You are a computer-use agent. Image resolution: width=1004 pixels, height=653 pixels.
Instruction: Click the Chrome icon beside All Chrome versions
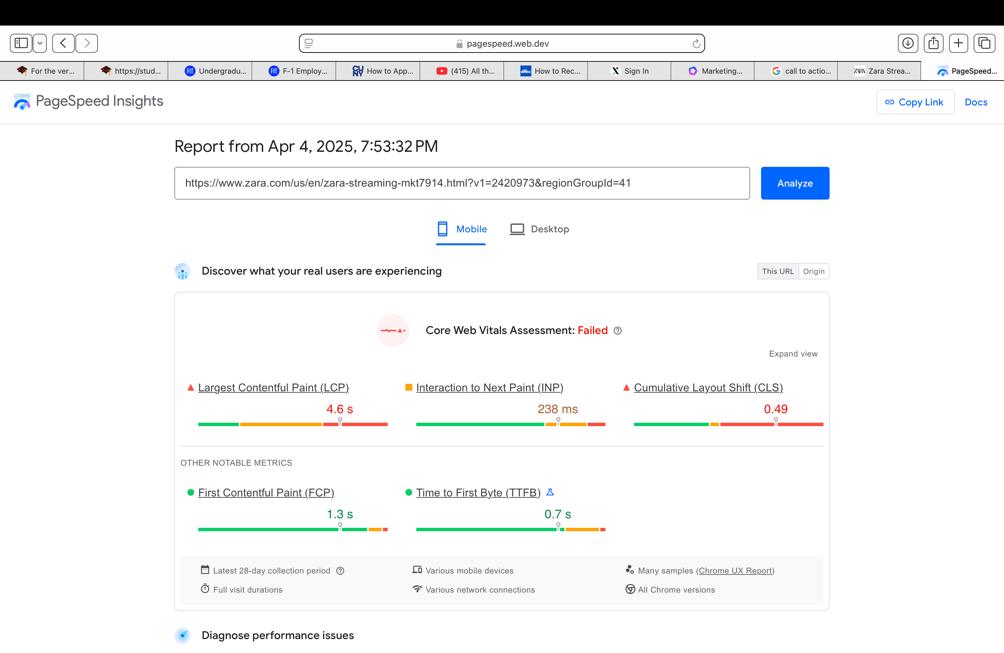pos(630,589)
